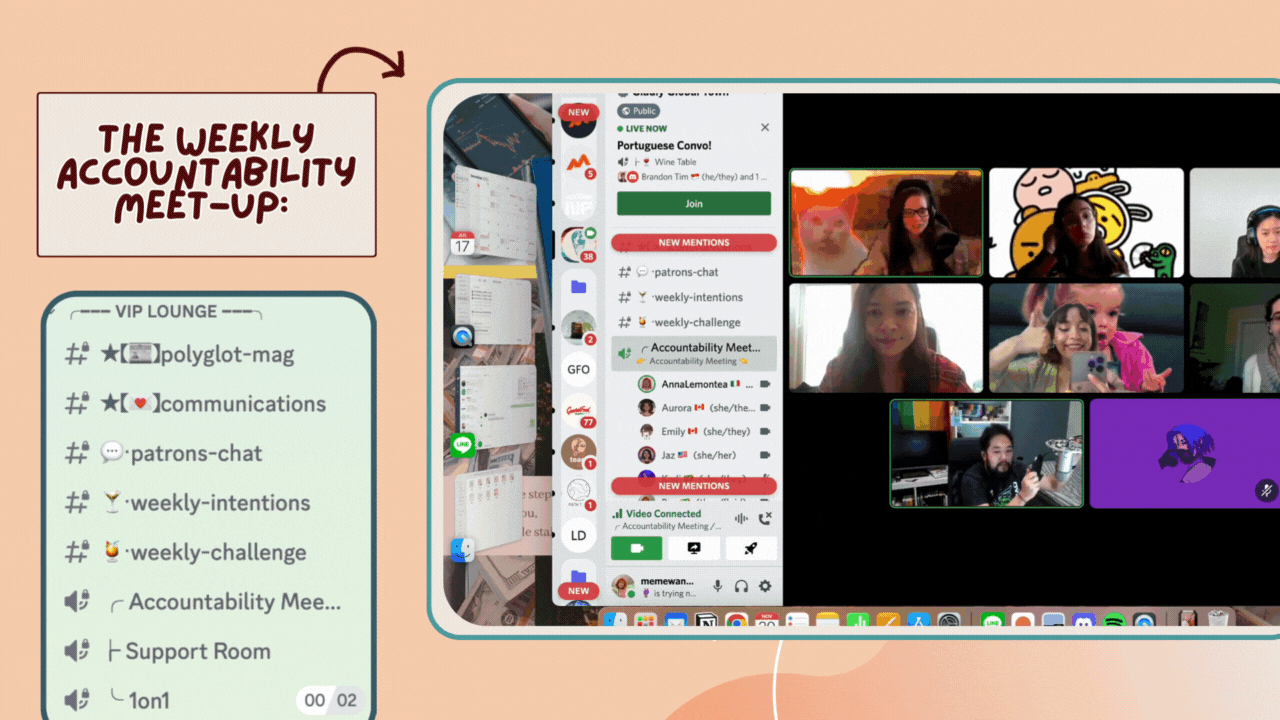Image resolution: width=1280 pixels, height=720 pixels.
Task: Select Aurora in the voice participant list
Action: pyautogui.click(x=704, y=408)
